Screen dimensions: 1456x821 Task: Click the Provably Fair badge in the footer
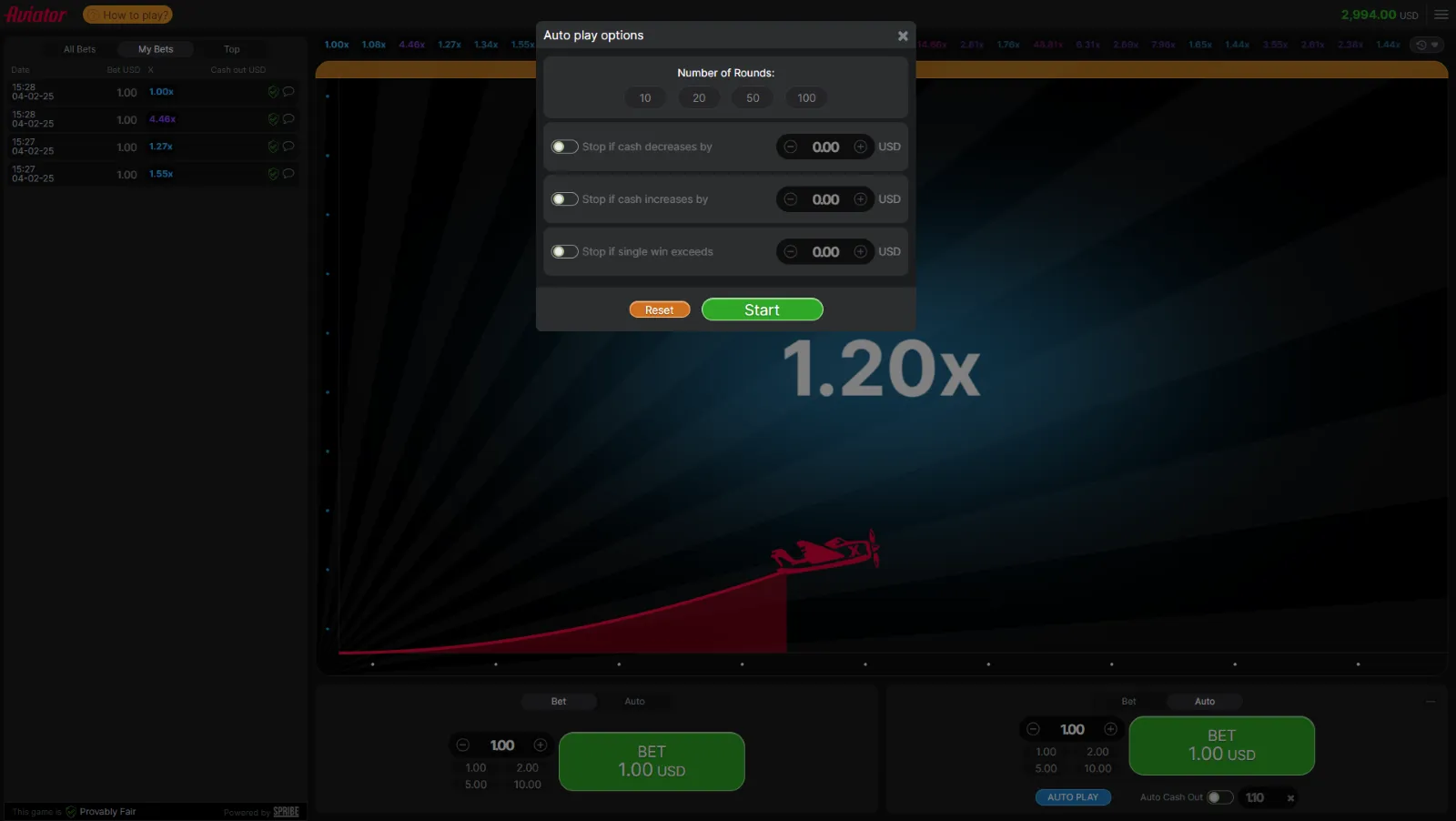[x=100, y=811]
